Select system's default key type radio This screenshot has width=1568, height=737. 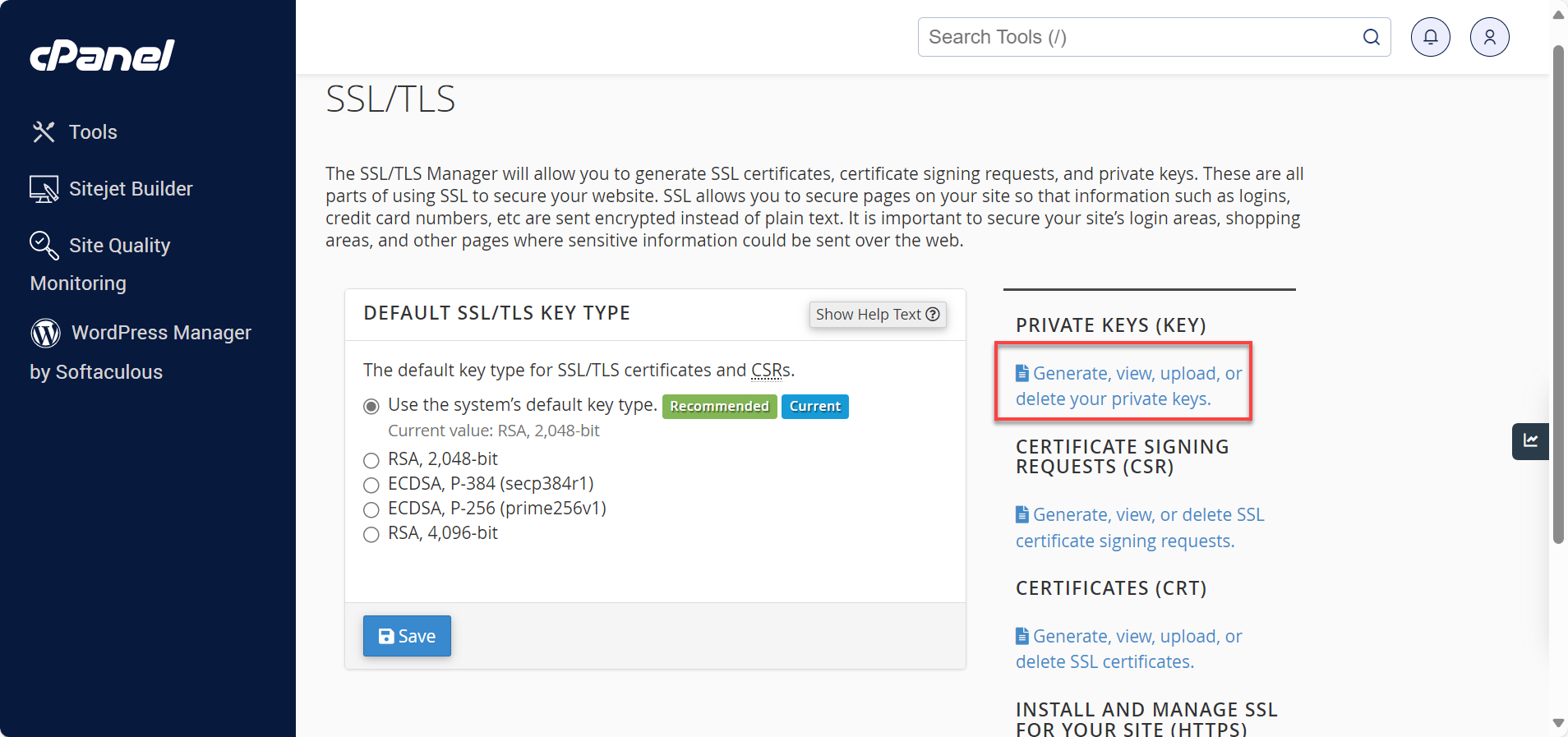[x=371, y=407]
